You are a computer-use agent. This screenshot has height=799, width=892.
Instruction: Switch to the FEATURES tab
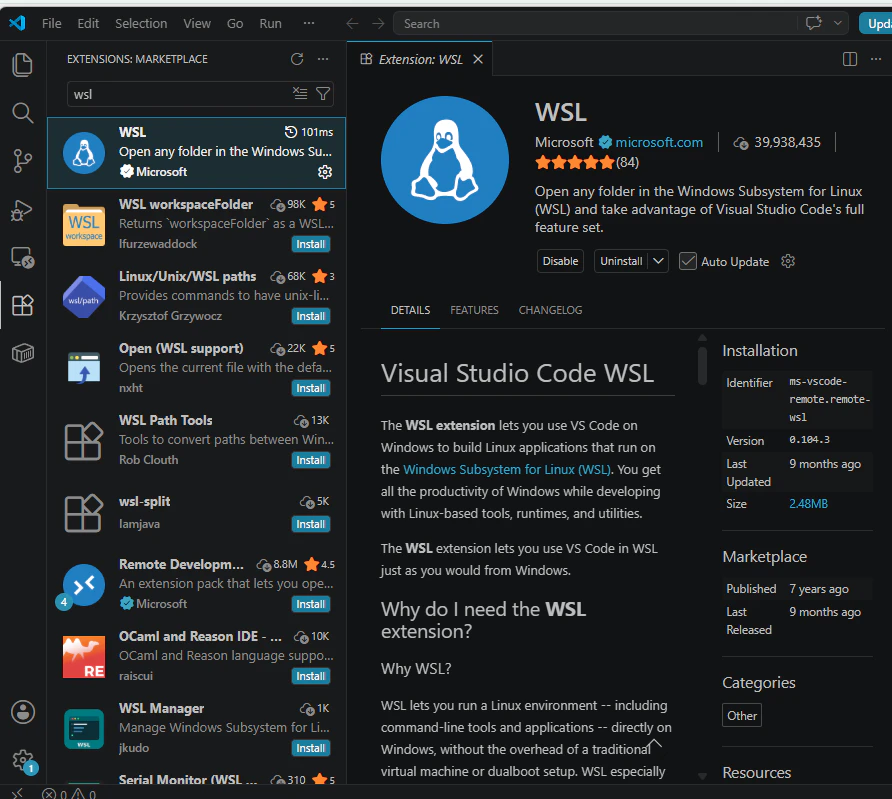474,310
